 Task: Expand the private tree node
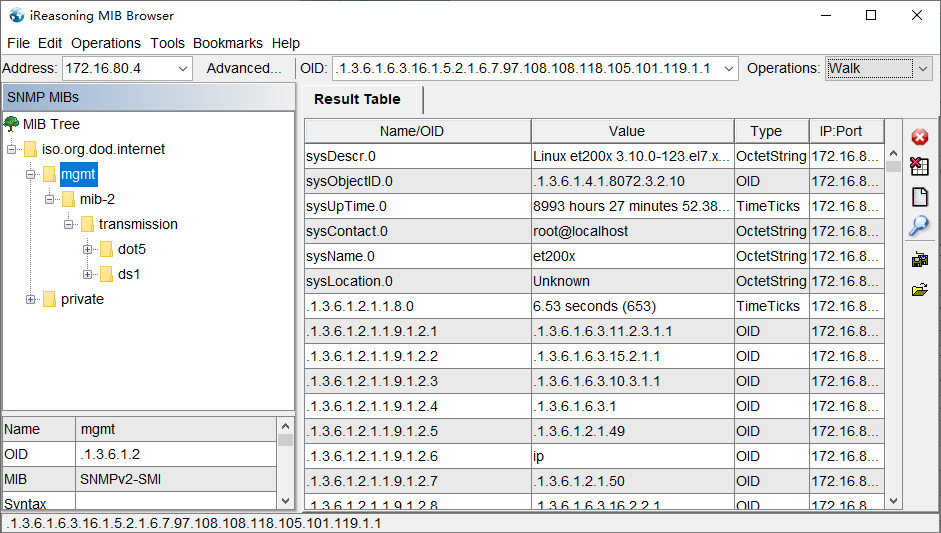pyautogui.click(x=31, y=299)
